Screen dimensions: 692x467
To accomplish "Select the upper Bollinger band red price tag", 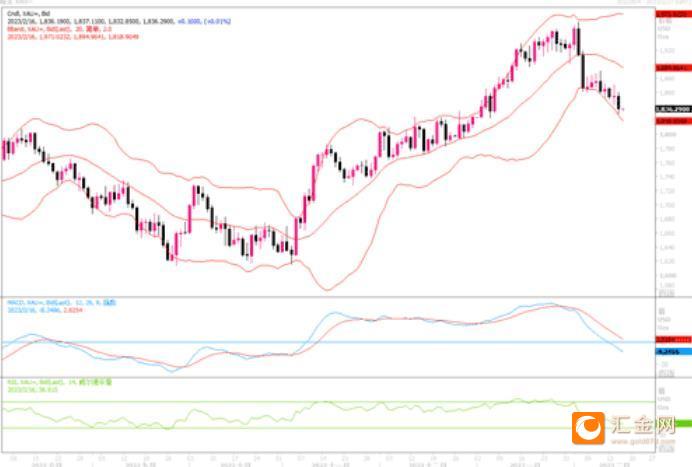I will [673, 14].
